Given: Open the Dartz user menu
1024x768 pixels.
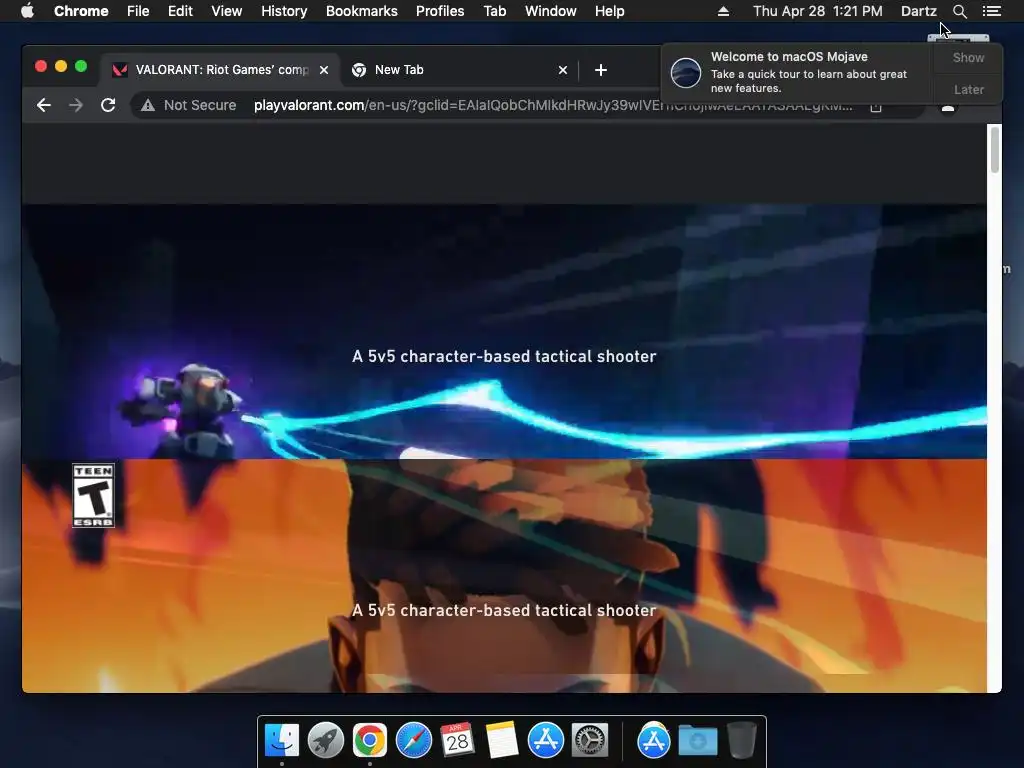Looking at the screenshot, I should [x=918, y=11].
